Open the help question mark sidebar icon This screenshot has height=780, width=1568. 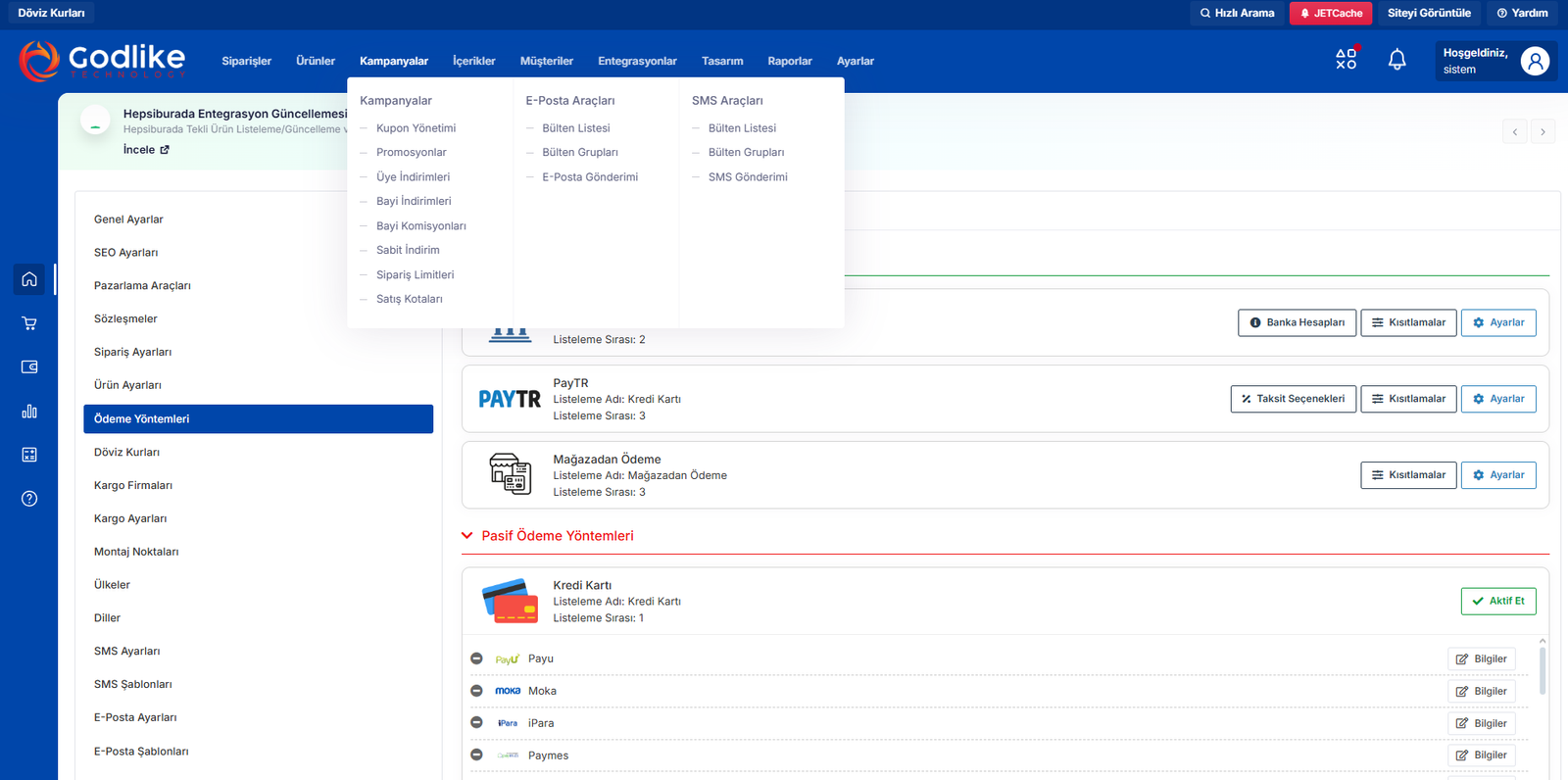29,499
